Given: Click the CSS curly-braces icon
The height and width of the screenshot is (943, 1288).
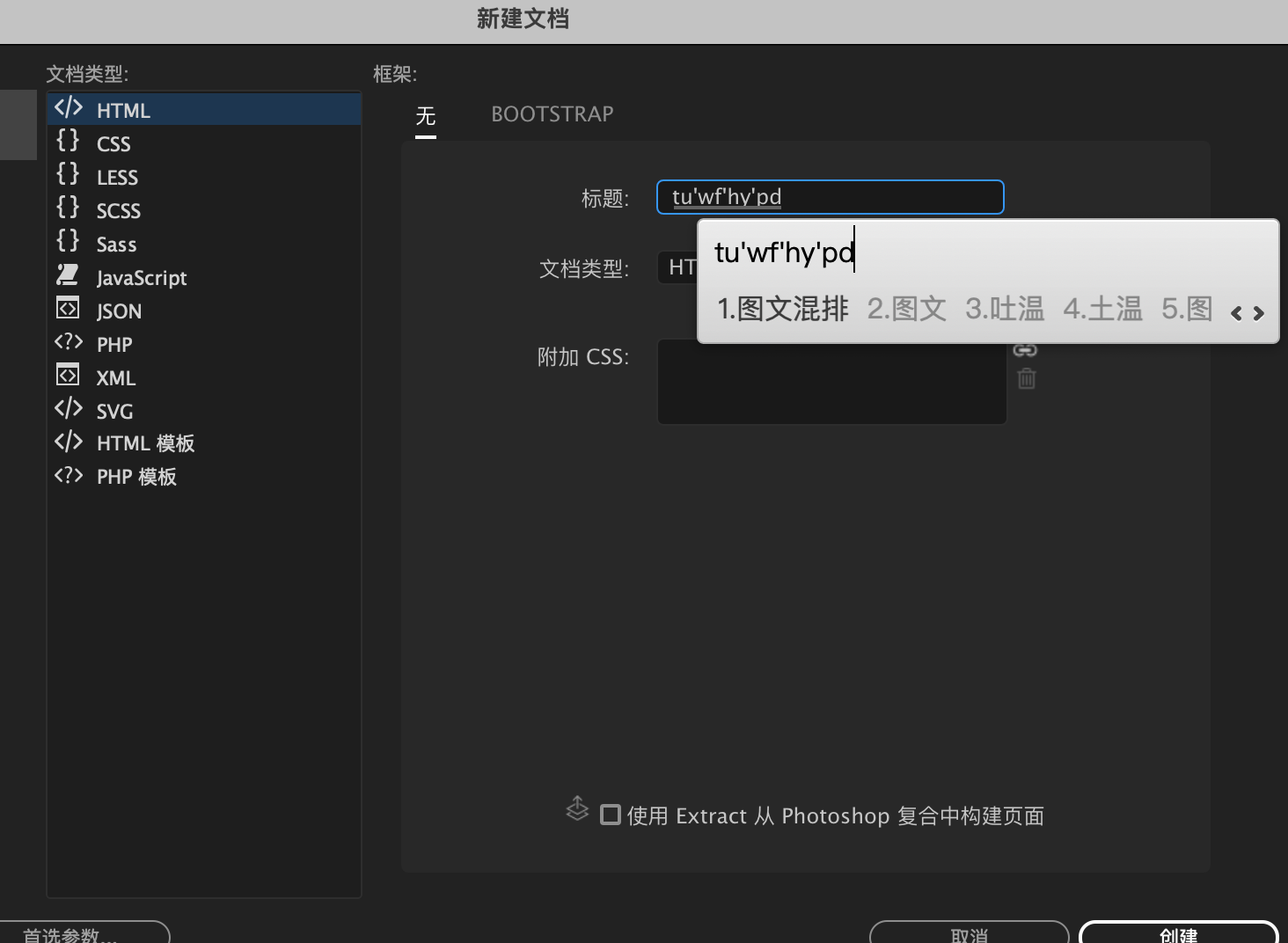Looking at the screenshot, I should pos(67,143).
